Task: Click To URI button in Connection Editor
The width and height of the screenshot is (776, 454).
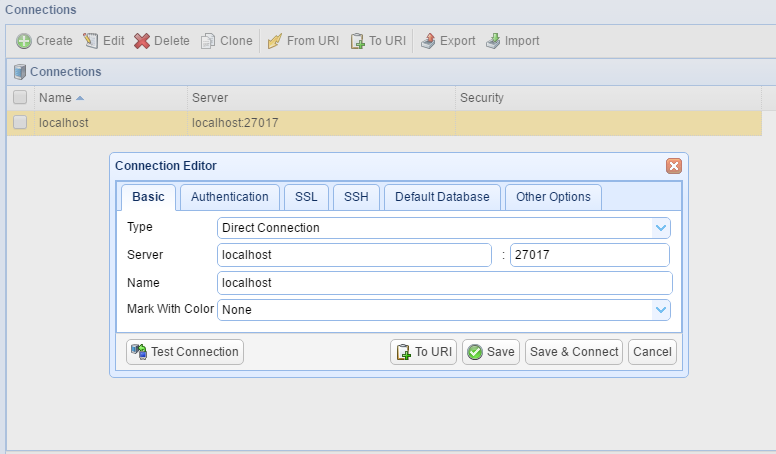Action: (x=424, y=352)
